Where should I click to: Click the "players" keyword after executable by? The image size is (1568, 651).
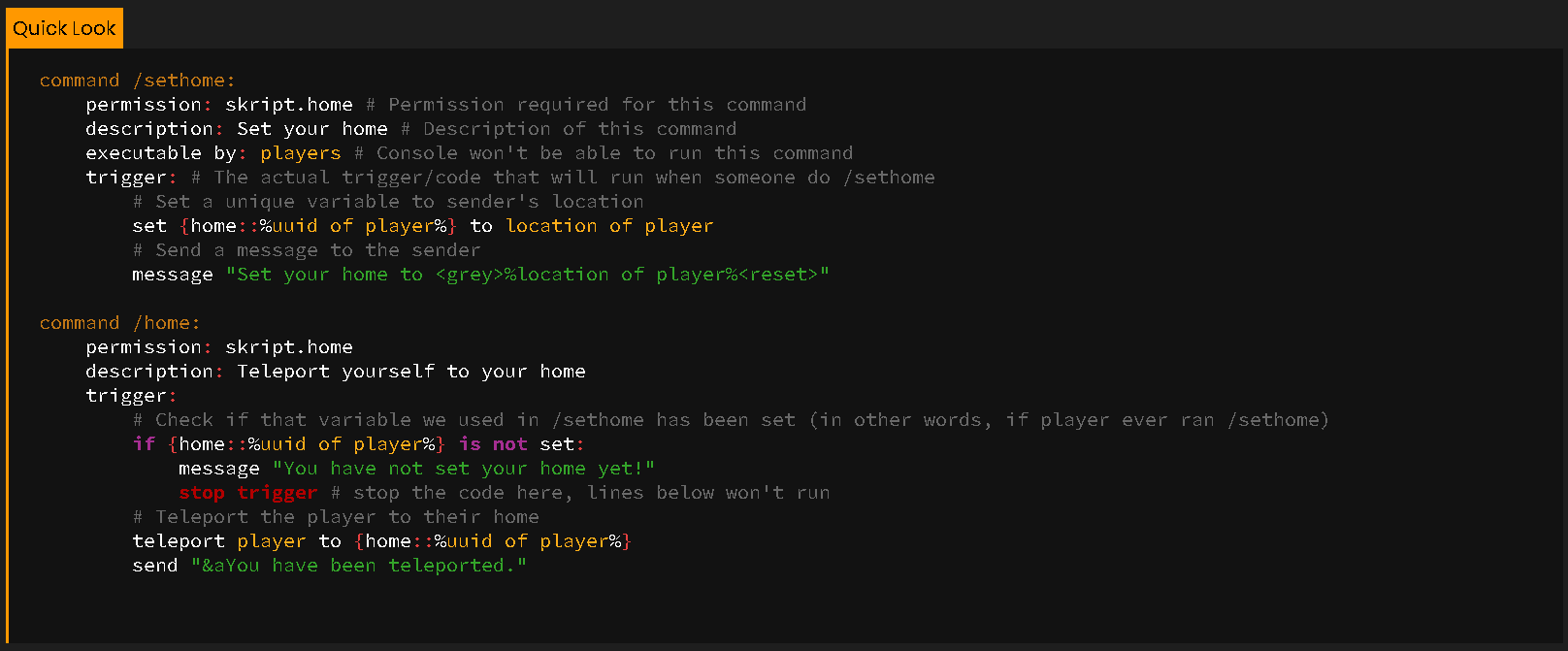coord(301,153)
